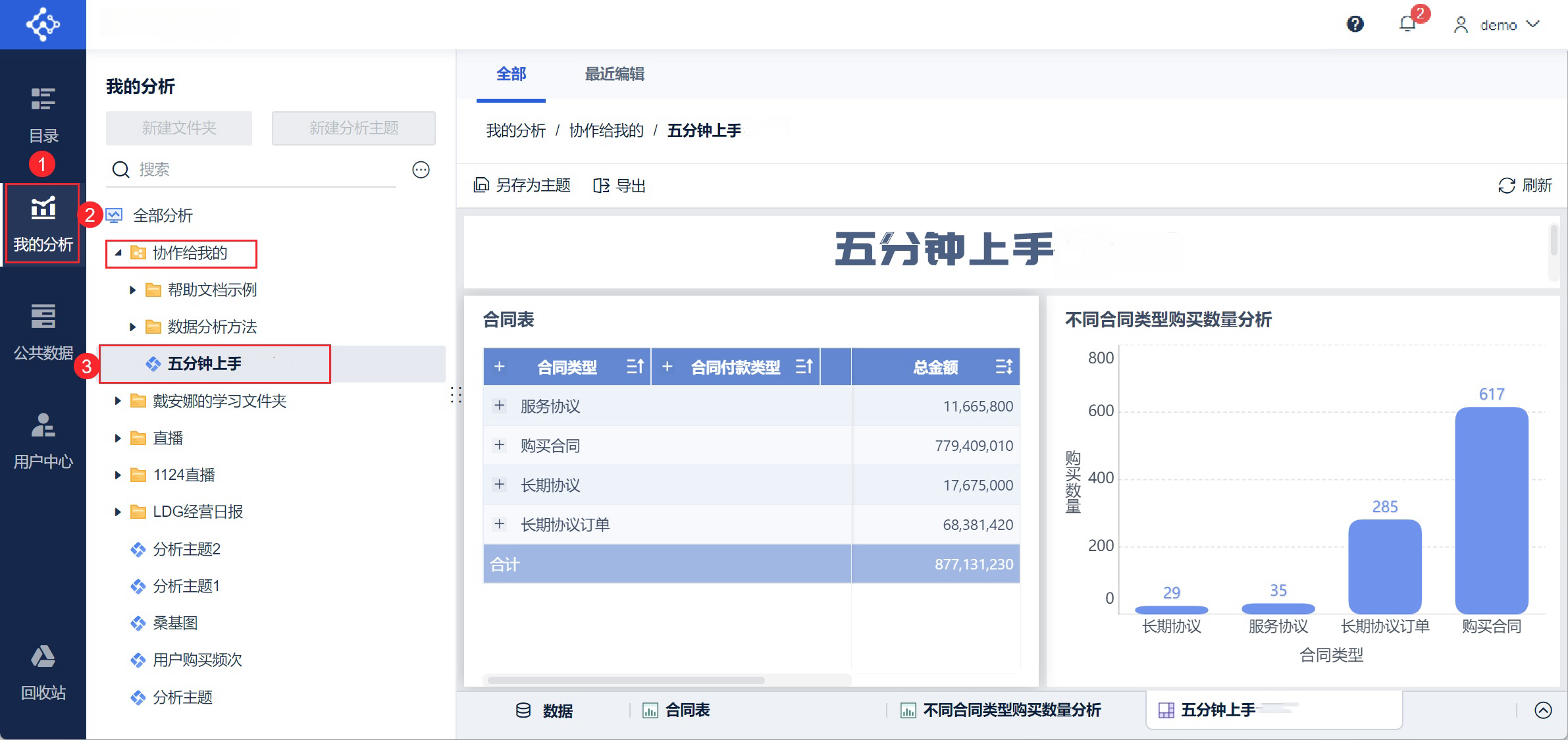Click the collapse arrow at bottom right
The height and width of the screenshot is (740, 1568).
[1543, 710]
